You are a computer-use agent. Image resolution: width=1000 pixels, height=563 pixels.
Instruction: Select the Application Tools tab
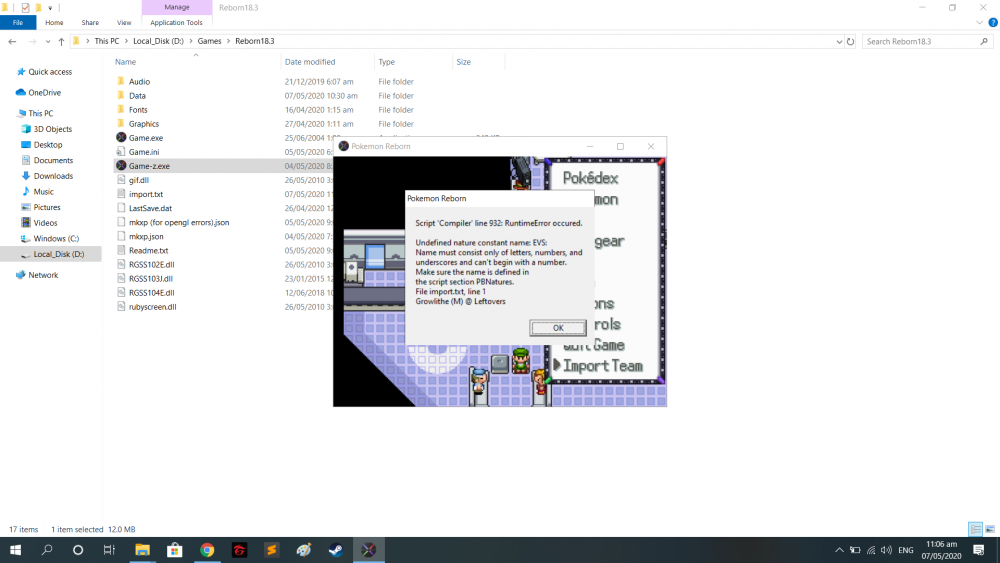tap(176, 22)
